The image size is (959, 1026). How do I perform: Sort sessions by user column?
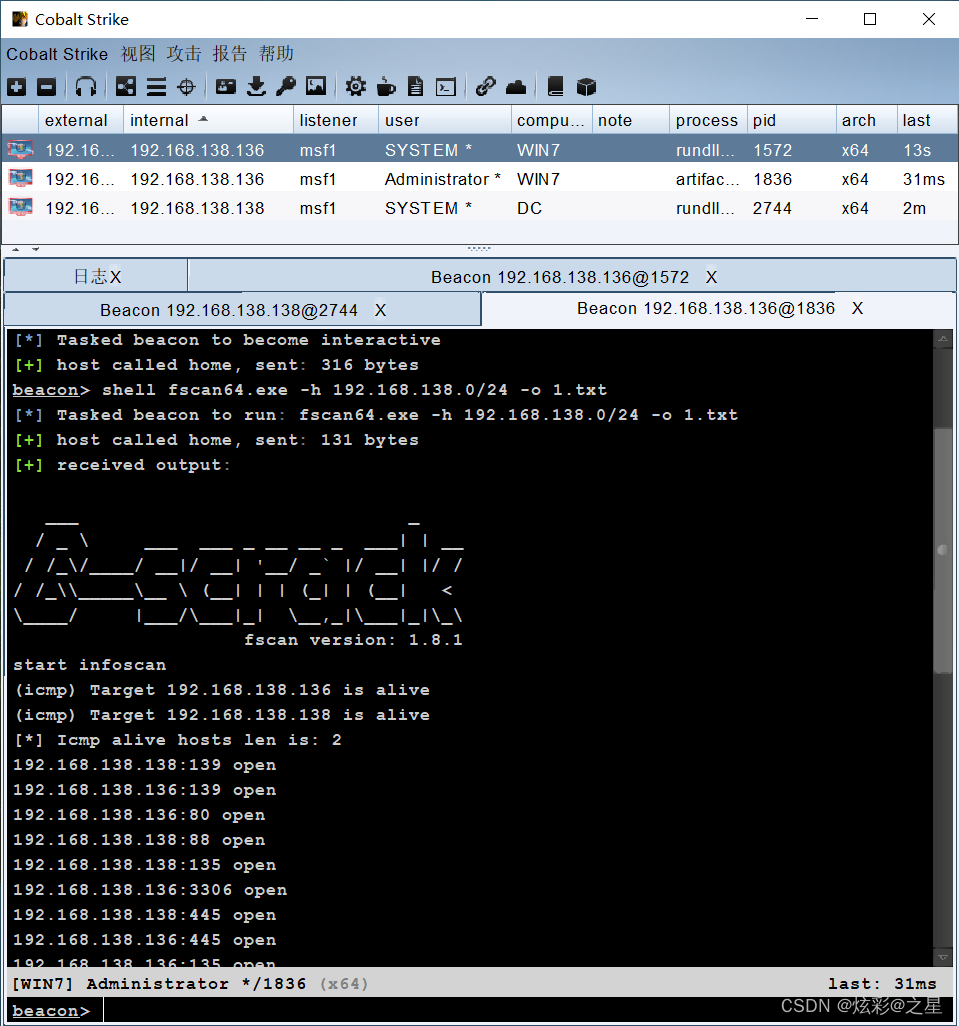tap(445, 120)
